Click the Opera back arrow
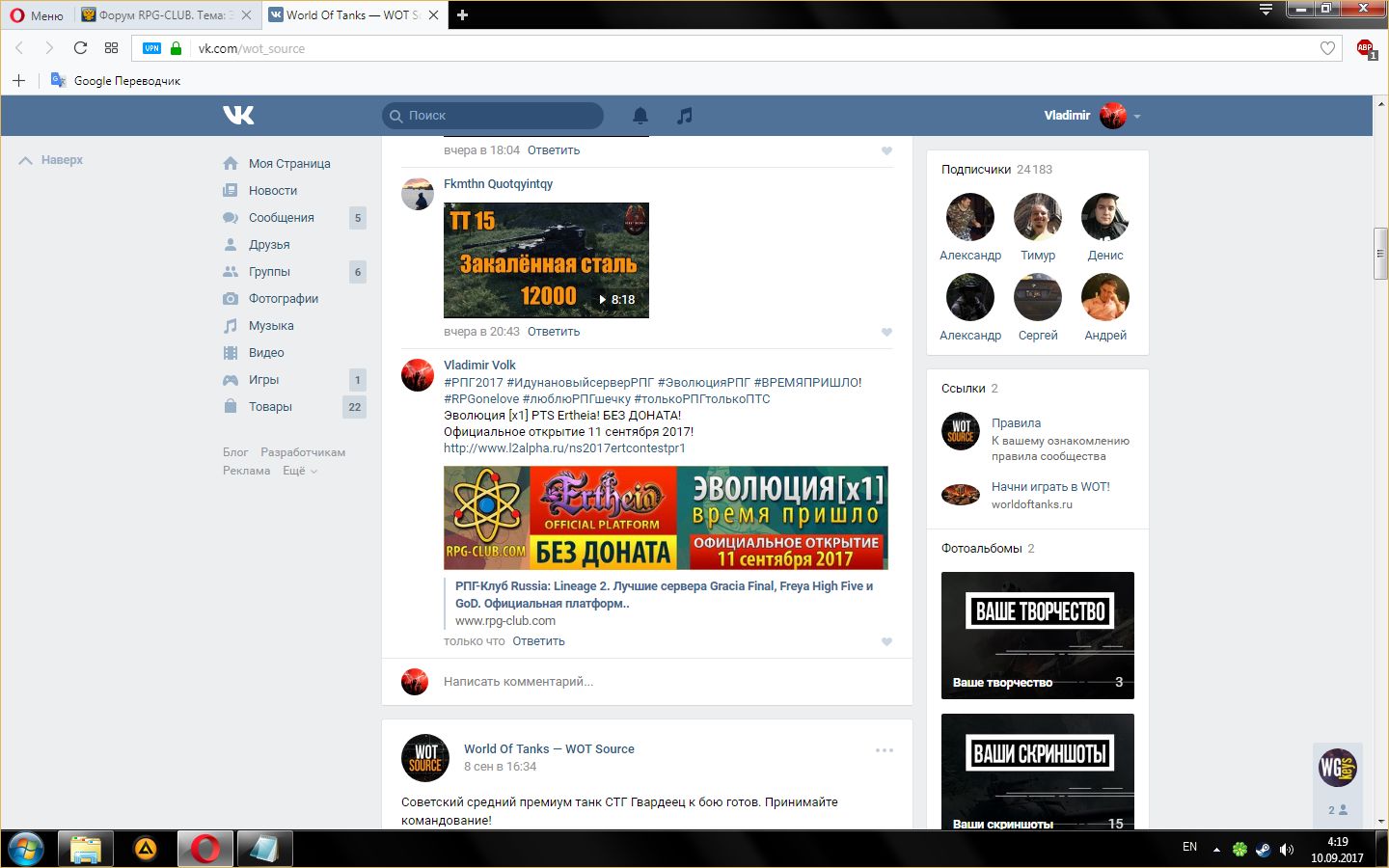 tap(19, 48)
